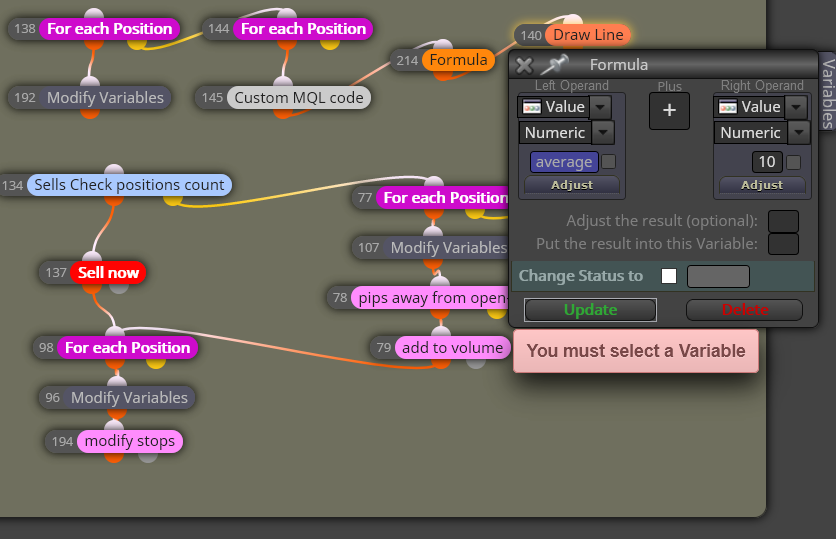Open Left Operand Numeric dropdown arrow
The image size is (836, 539).
[603, 133]
